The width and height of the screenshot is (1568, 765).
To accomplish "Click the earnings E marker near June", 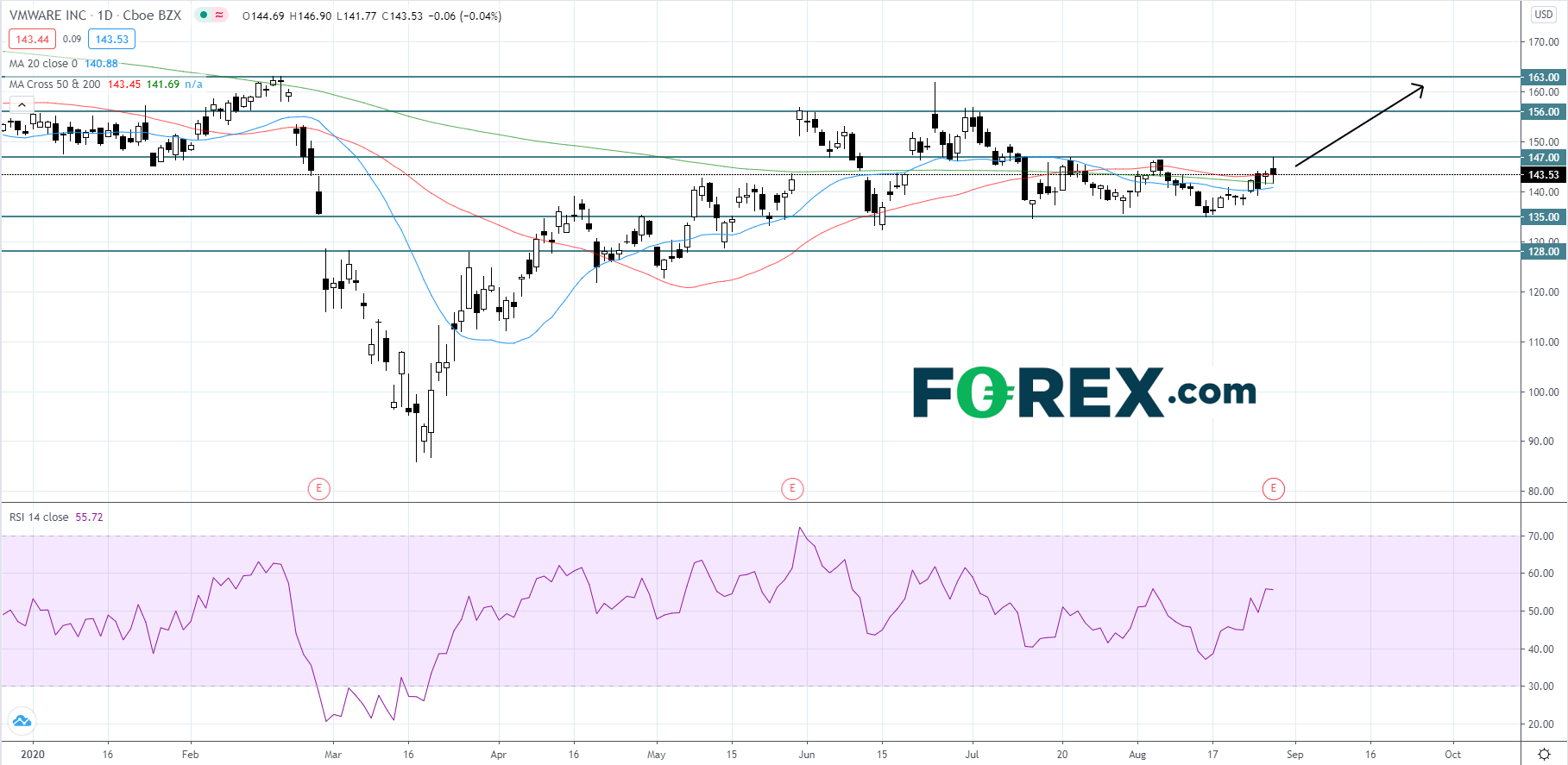I will (792, 489).
